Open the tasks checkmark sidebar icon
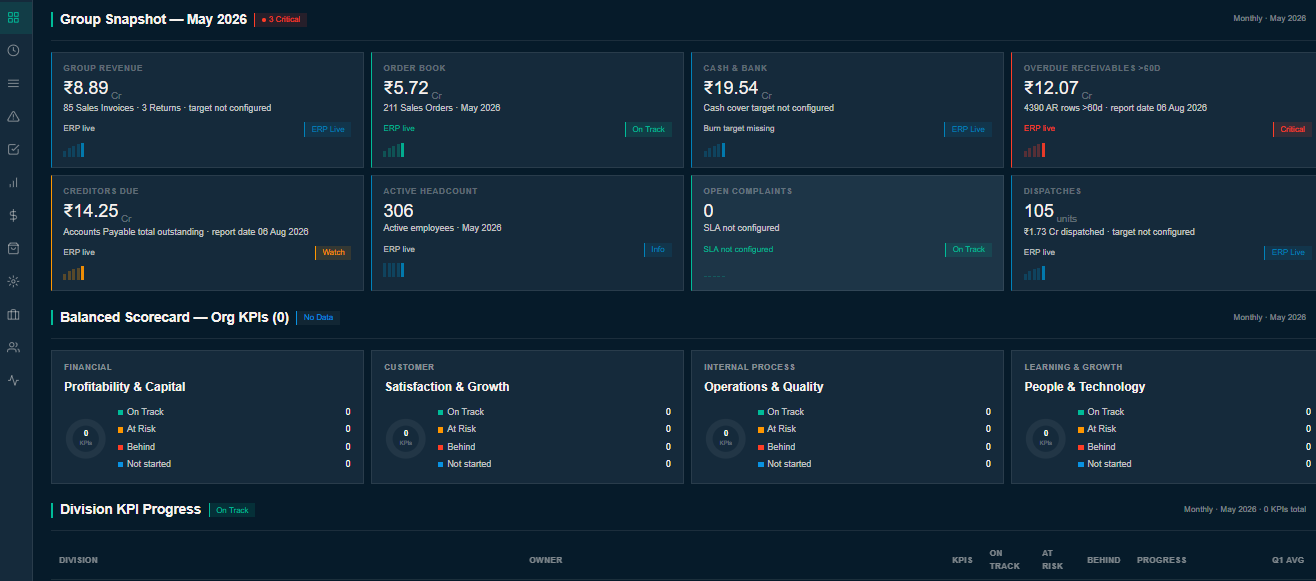The image size is (1316, 581). (x=13, y=149)
